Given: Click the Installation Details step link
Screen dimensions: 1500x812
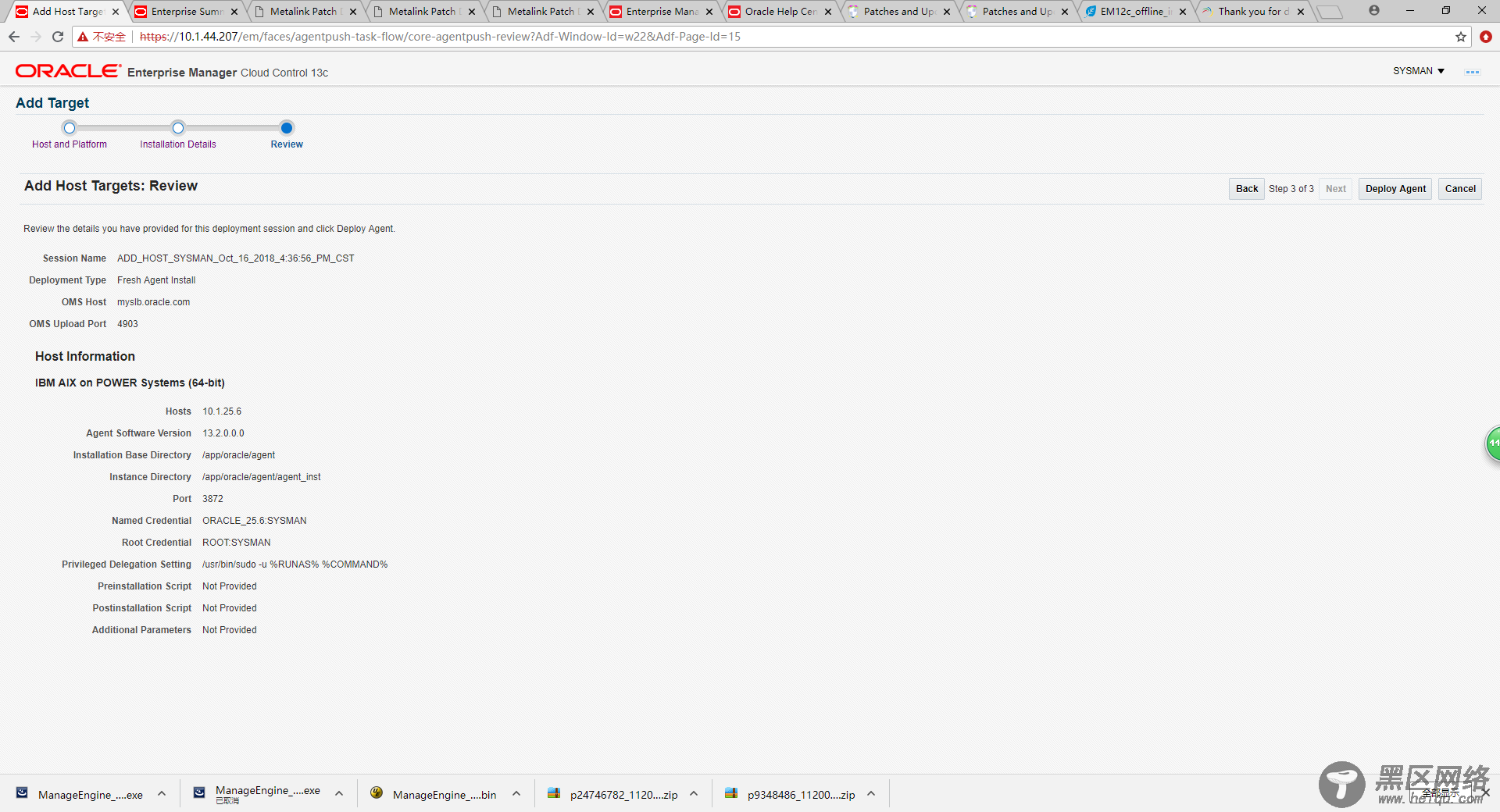Looking at the screenshot, I should tap(178, 144).
